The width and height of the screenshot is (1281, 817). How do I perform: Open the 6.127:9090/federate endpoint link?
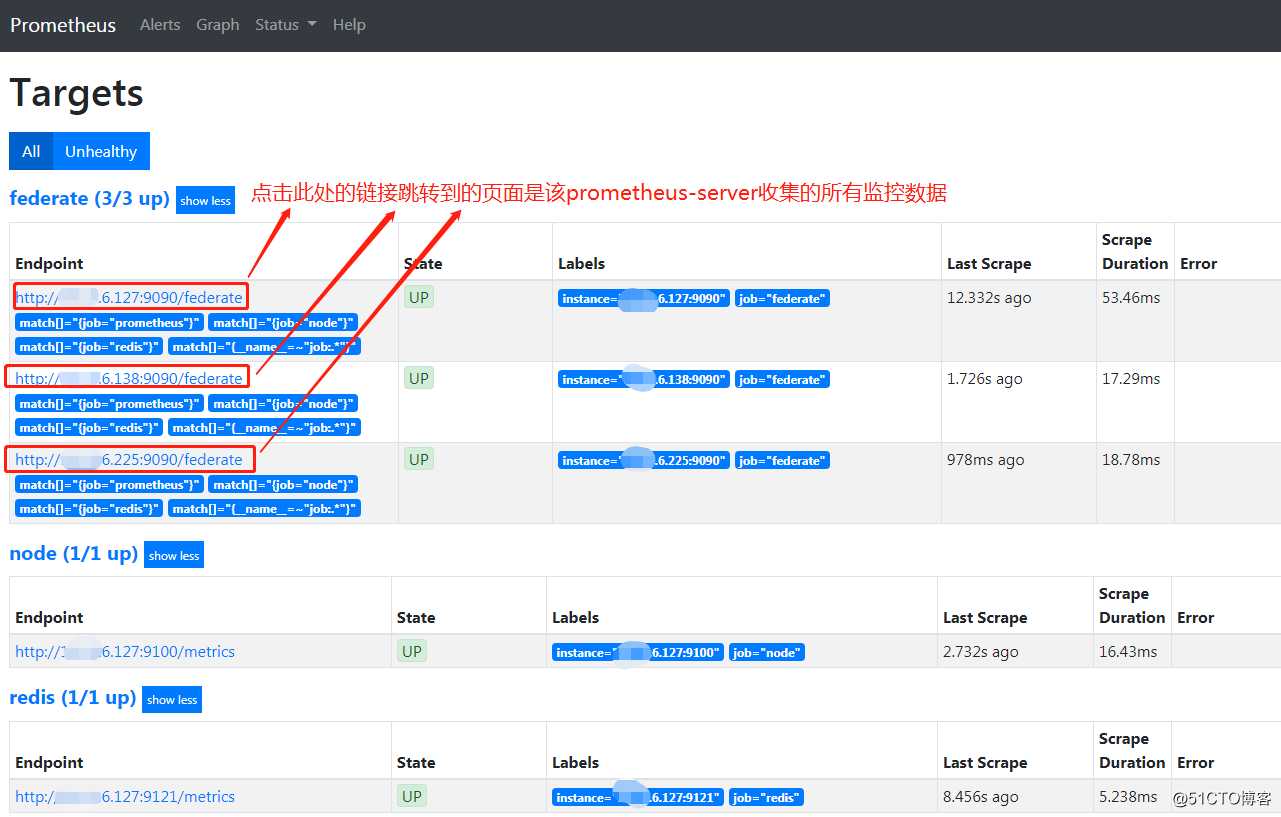click(129, 297)
